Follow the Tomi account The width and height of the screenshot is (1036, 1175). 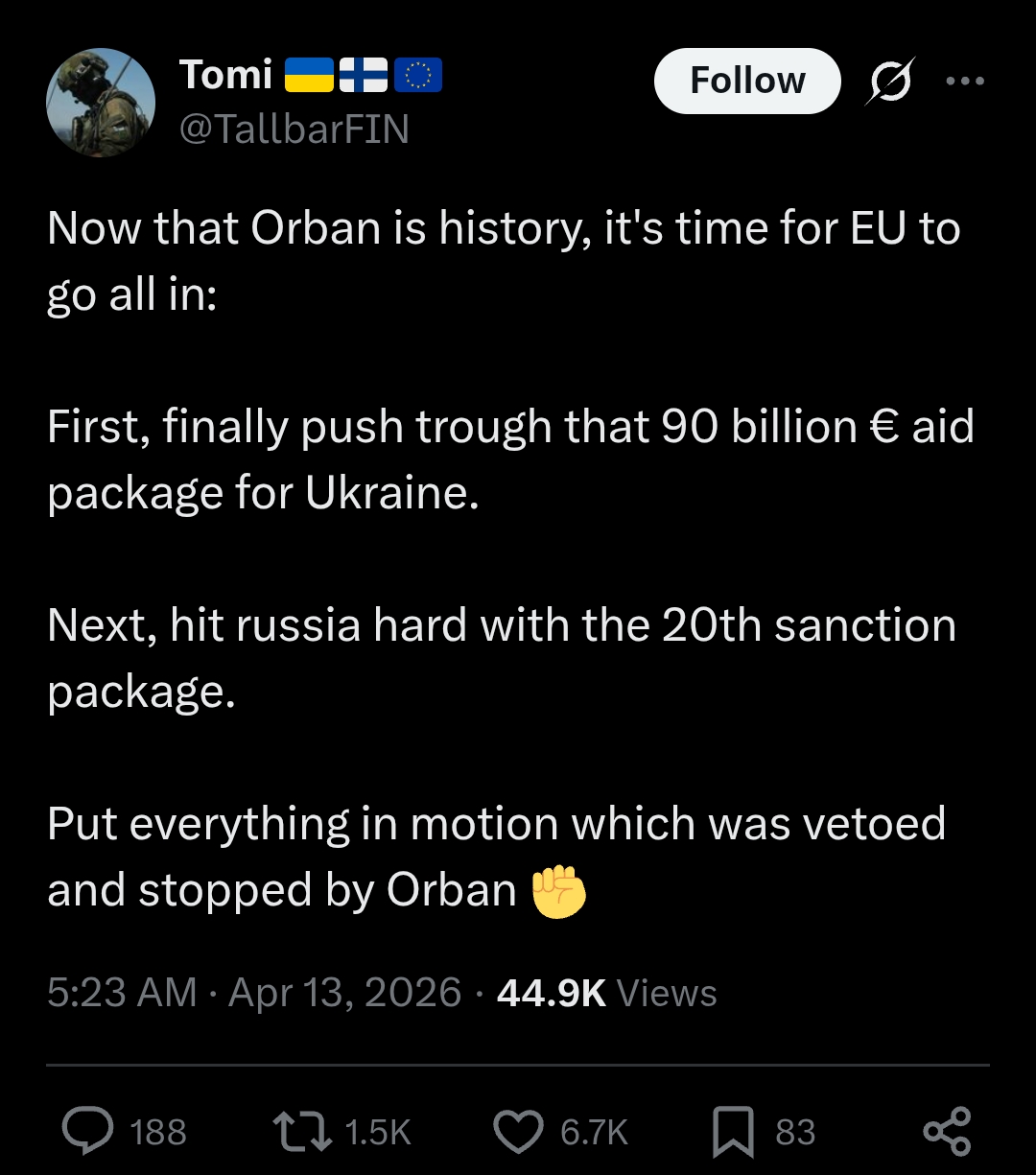[x=747, y=82]
